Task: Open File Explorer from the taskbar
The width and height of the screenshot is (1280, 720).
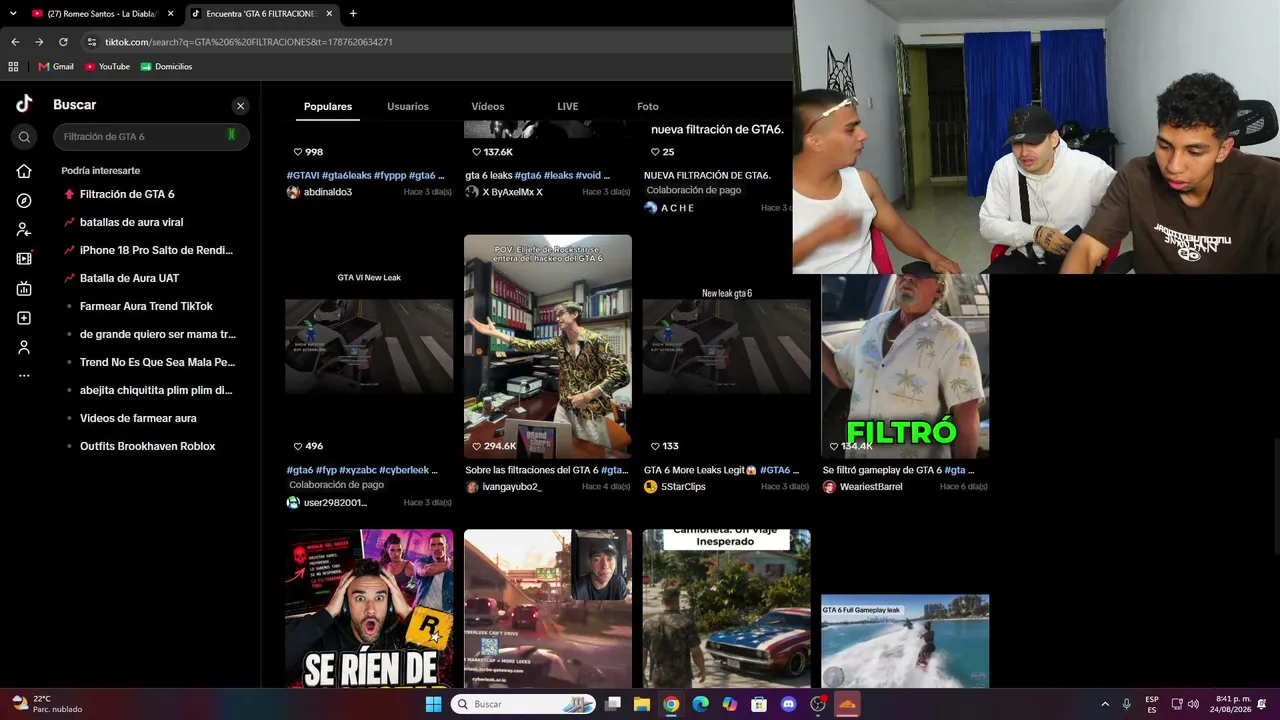Action: [x=641, y=704]
